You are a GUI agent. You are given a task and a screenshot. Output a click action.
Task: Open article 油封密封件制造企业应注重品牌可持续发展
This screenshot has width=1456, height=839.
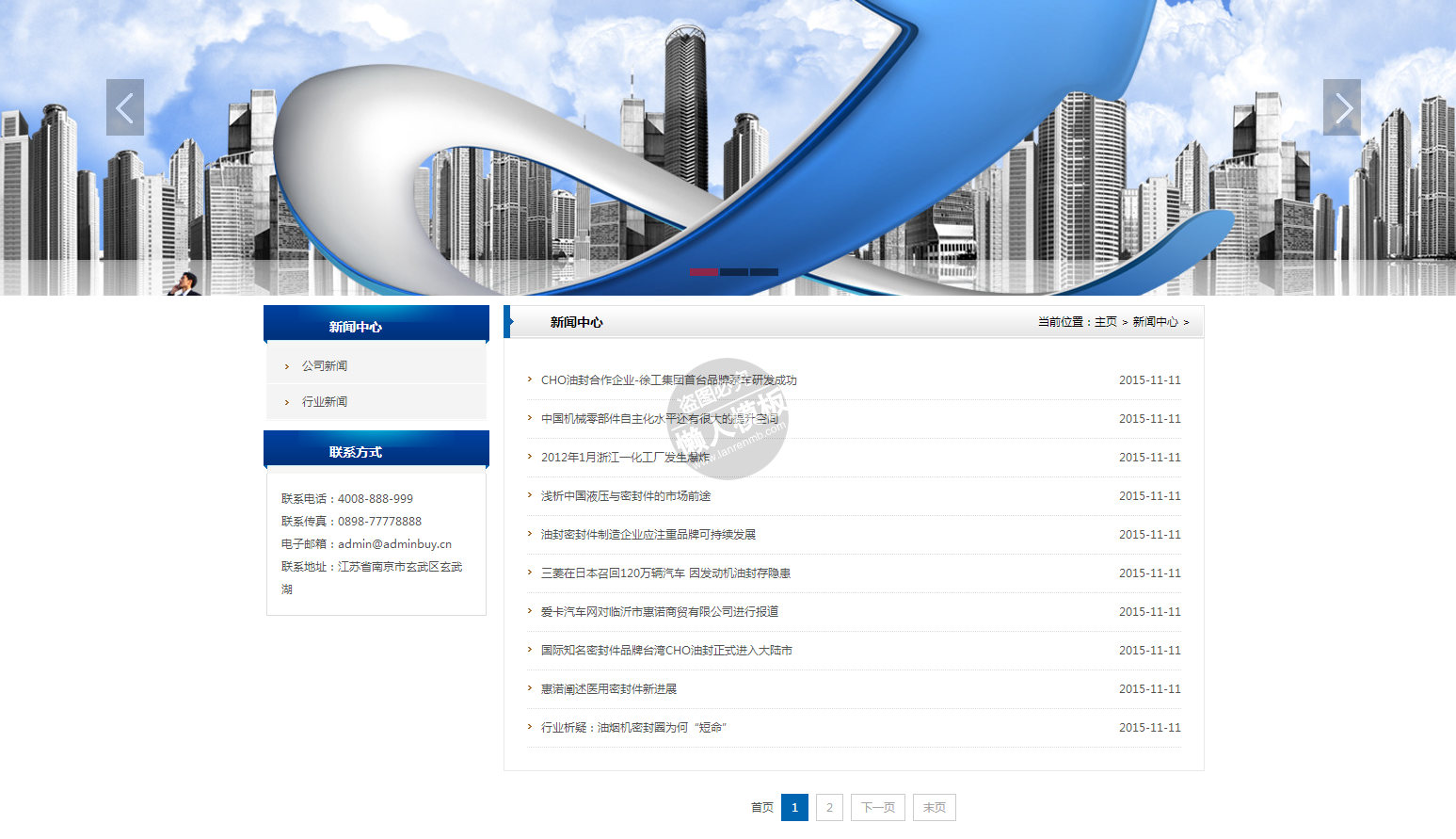[648, 535]
